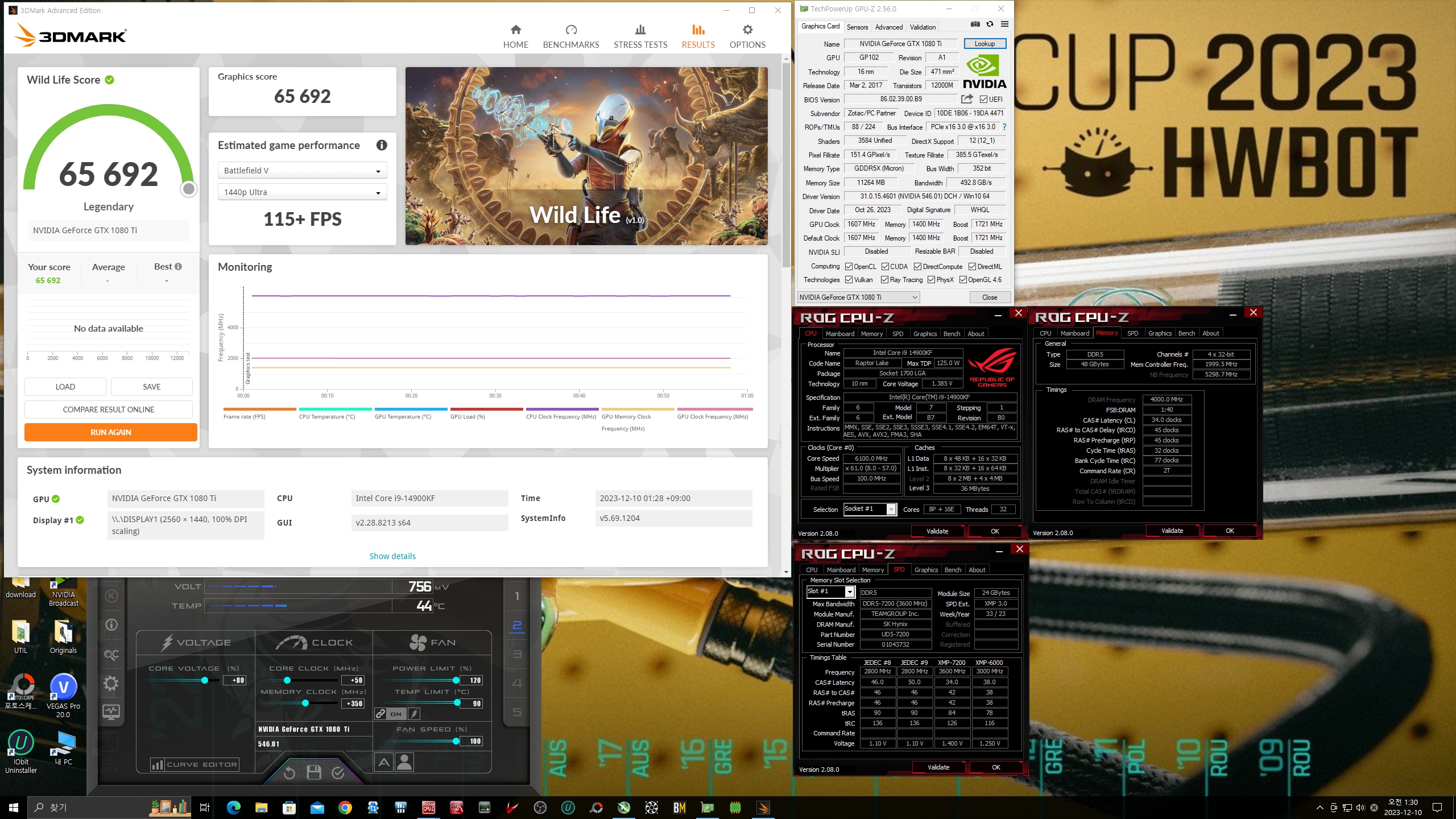Open the VEGAS Pro 20.0 desktop shortcut
Screen dimensions: 1456x819
(x=63, y=696)
